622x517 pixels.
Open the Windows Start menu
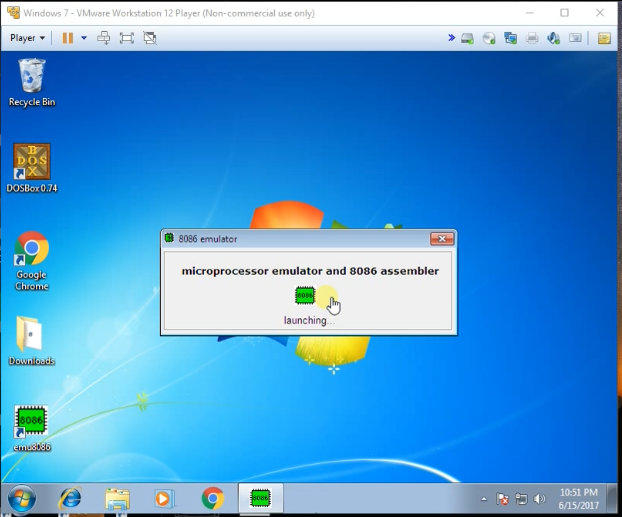coord(22,498)
